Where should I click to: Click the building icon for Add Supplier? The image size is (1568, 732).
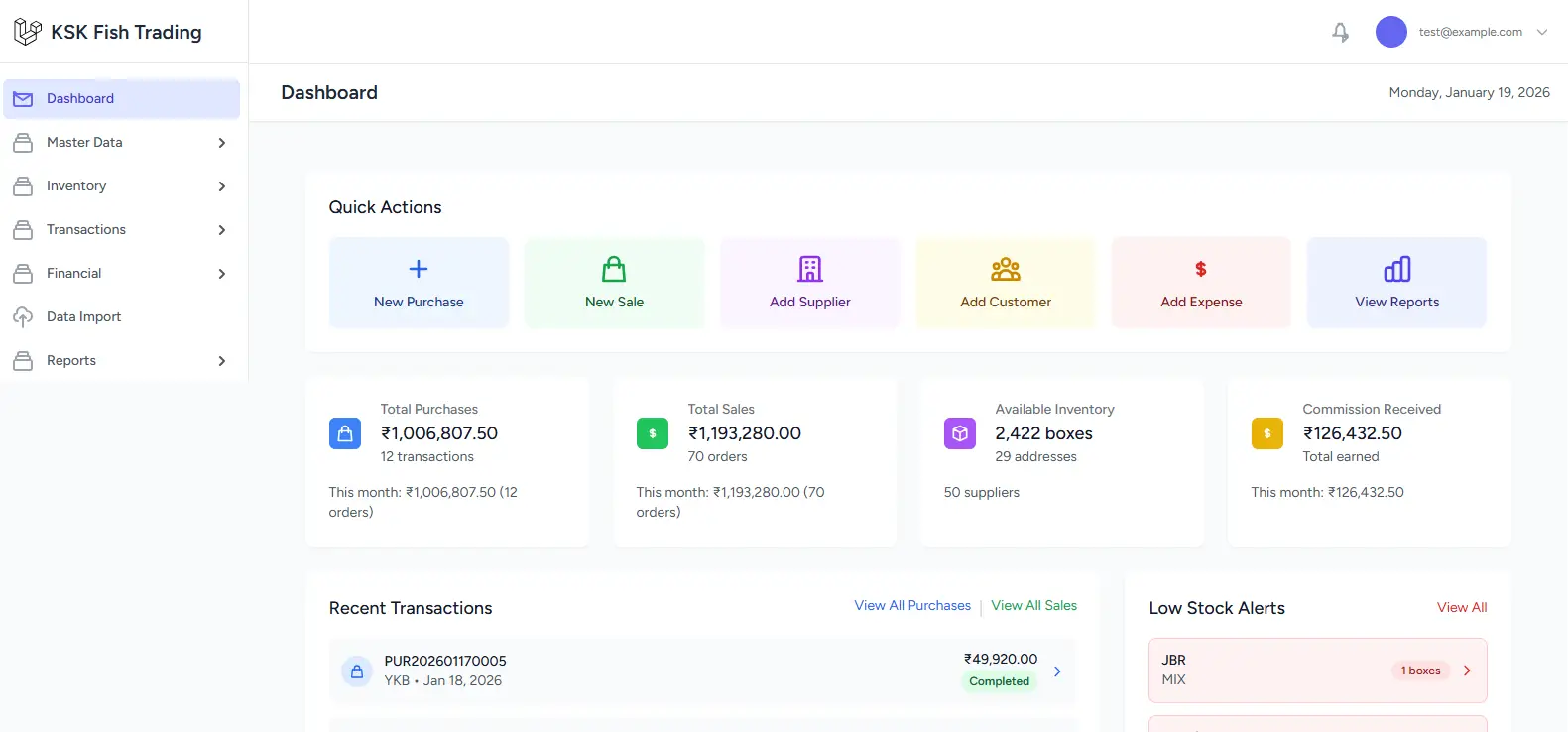pos(810,269)
